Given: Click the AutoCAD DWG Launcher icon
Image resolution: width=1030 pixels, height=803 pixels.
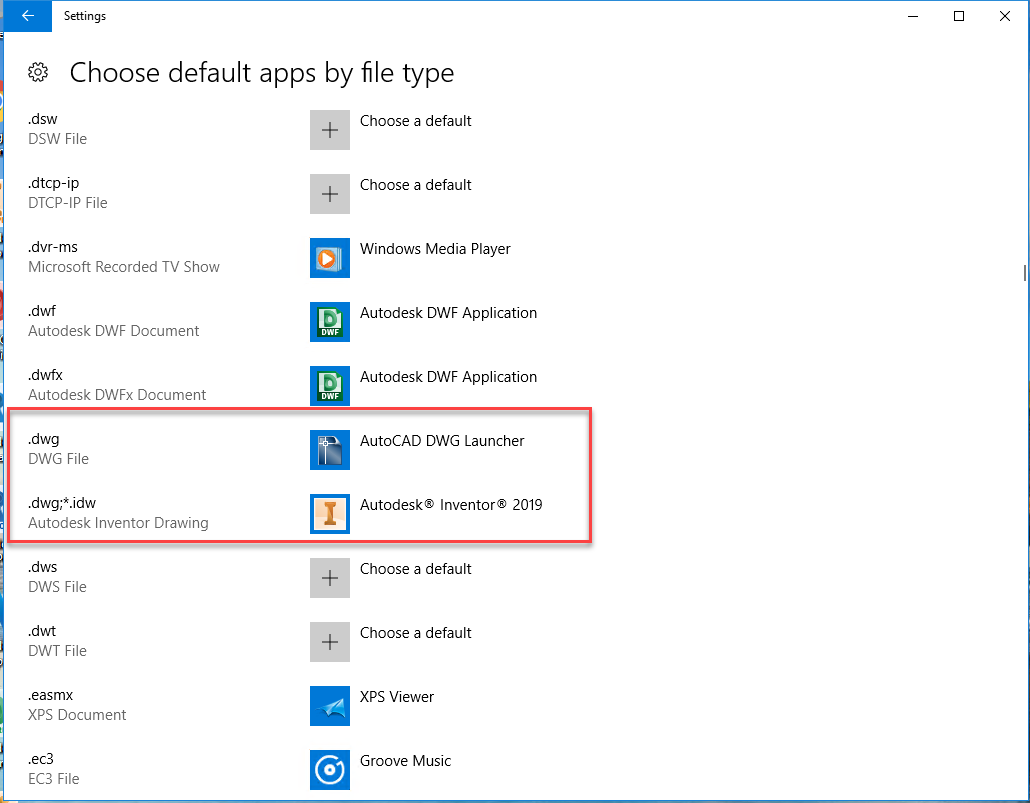Looking at the screenshot, I should point(330,450).
